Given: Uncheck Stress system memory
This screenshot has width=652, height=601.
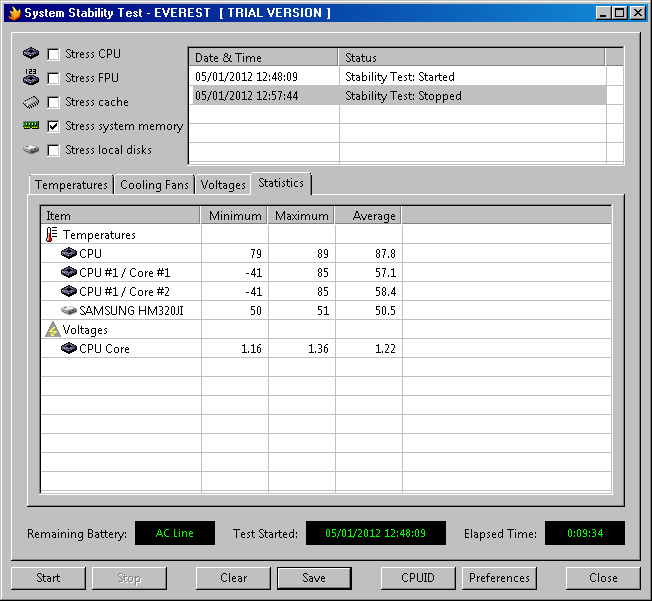Looking at the screenshot, I should pos(54,126).
